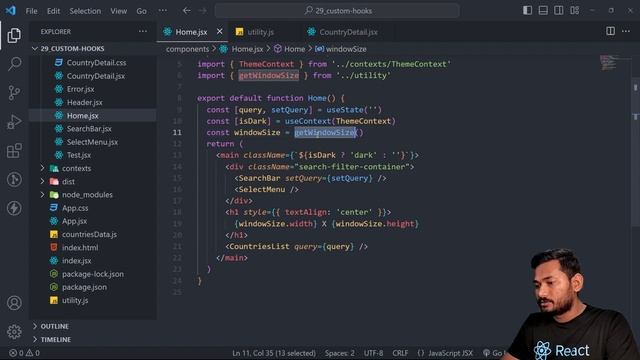Screen dimensions: 640x360
Task: Click the components breadcrumb
Action: click(187, 49)
